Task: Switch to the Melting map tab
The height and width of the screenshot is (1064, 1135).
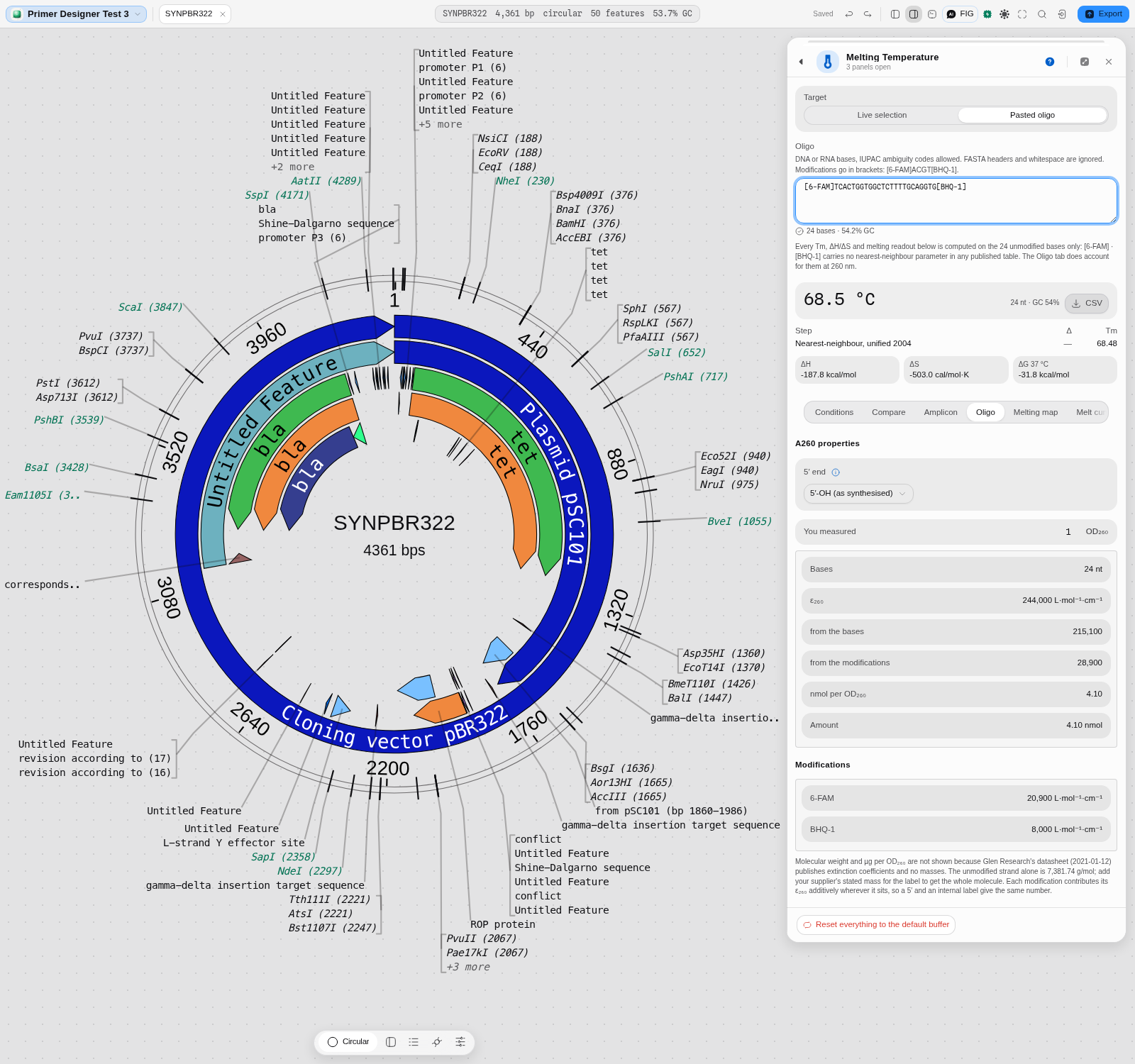Action: coord(1035,412)
